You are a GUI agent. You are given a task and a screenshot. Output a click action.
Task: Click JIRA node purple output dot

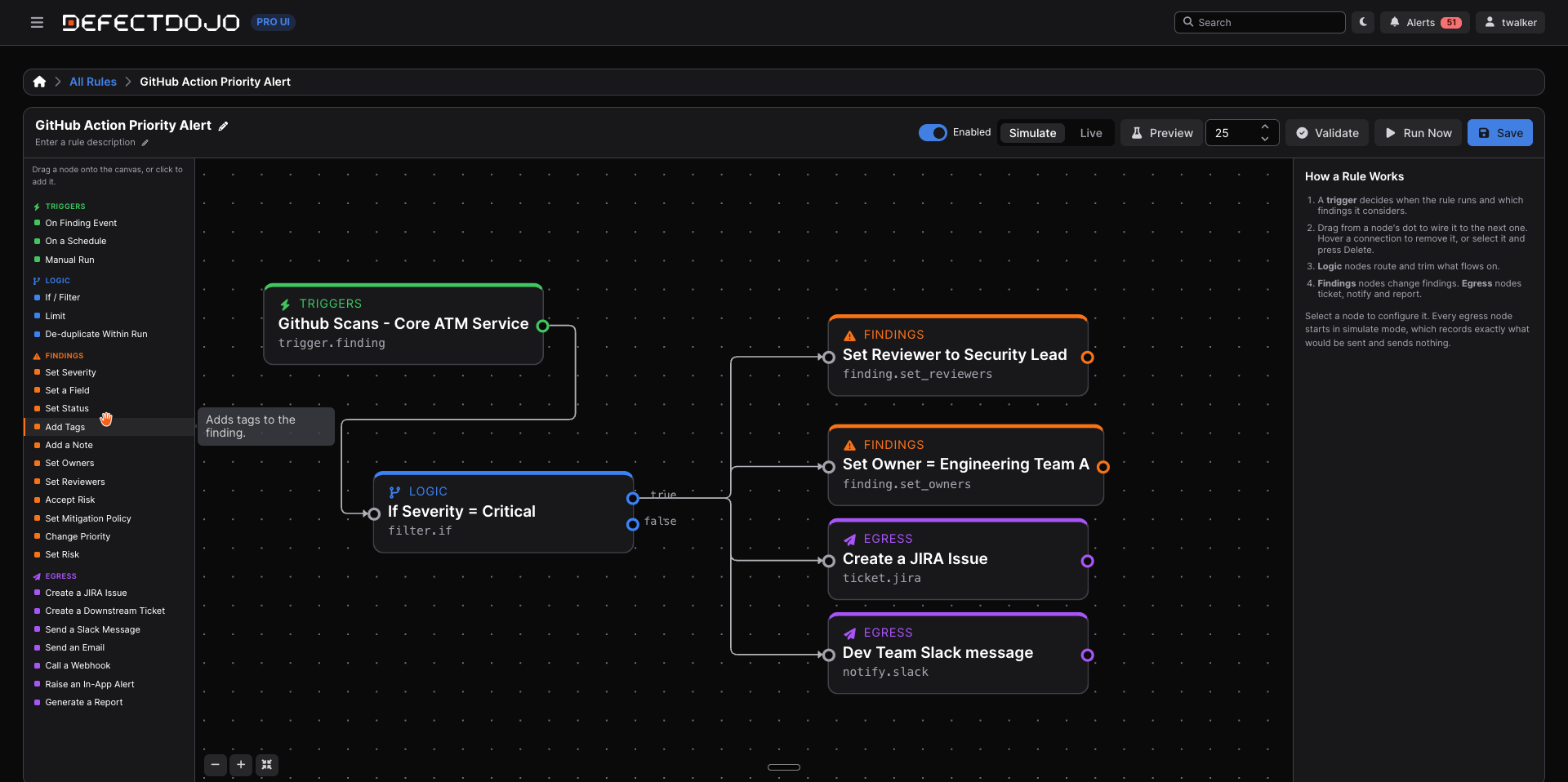tap(1087, 561)
